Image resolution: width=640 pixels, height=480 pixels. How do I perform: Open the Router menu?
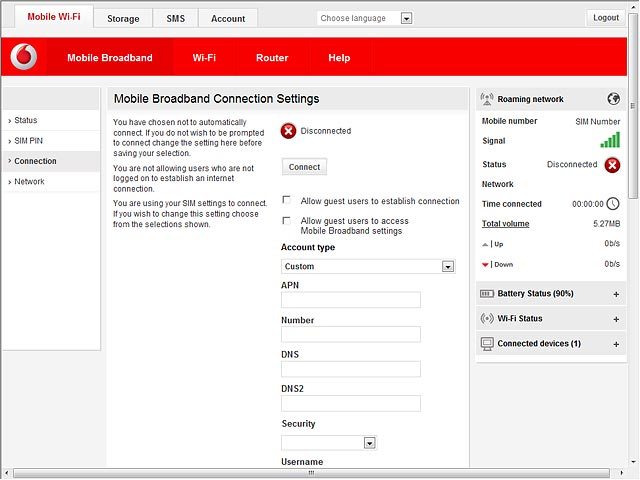272,58
